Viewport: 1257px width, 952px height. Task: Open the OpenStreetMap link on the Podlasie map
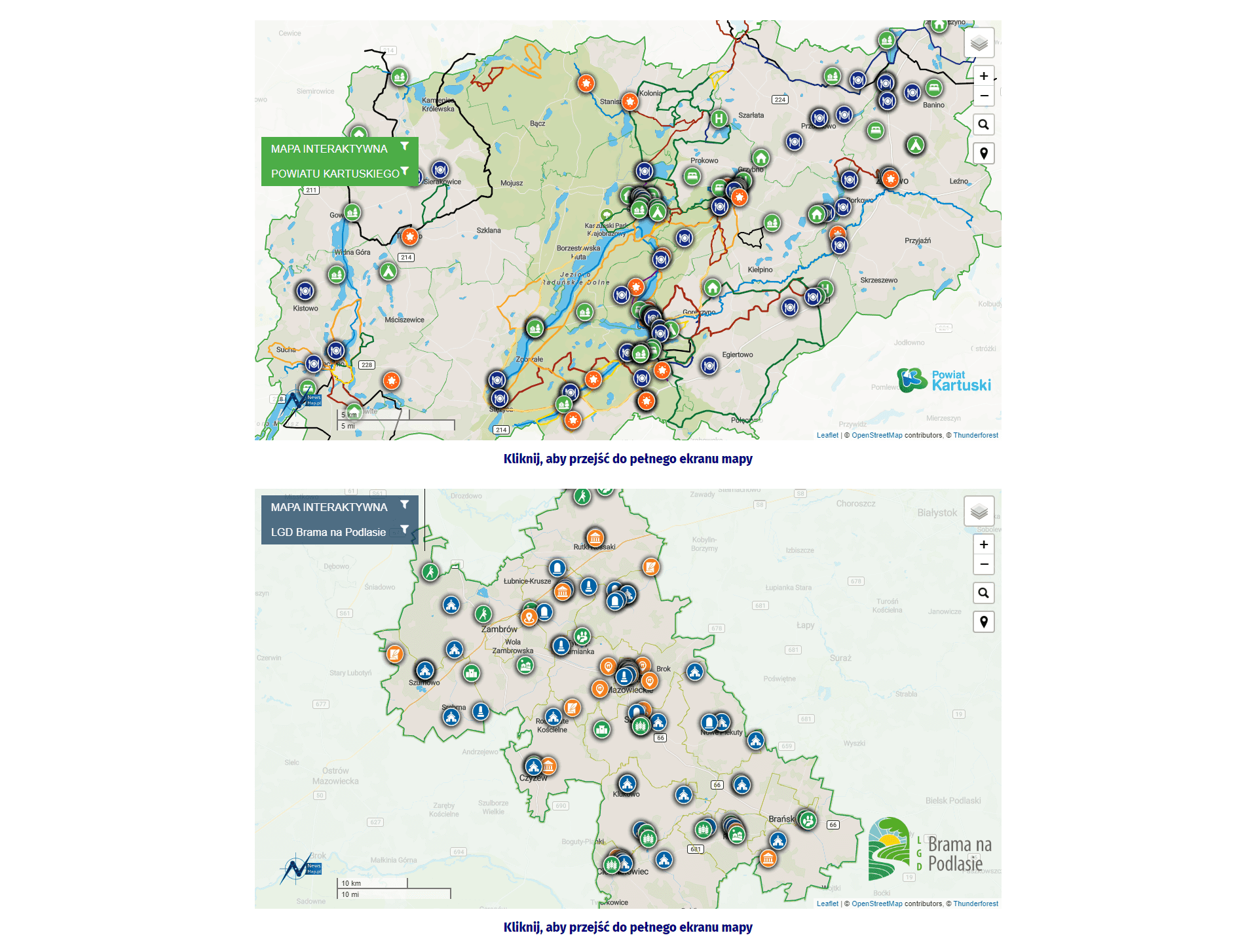click(x=876, y=904)
